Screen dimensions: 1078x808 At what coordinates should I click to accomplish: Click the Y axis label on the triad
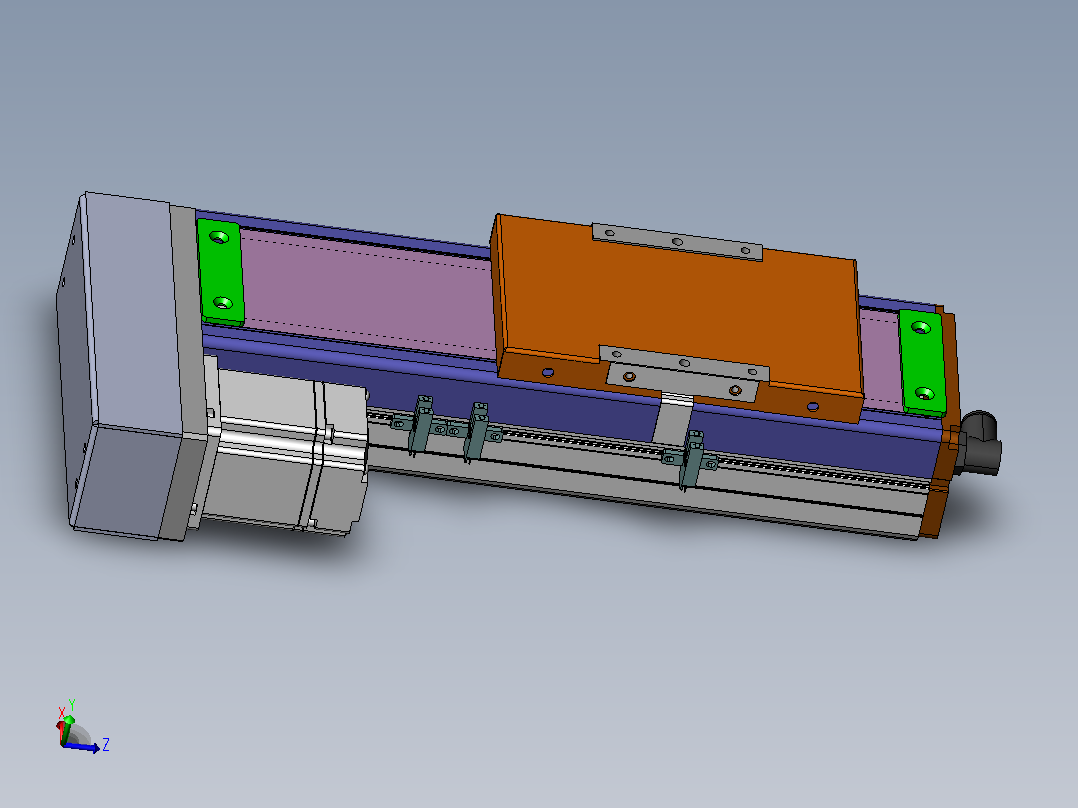72,705
